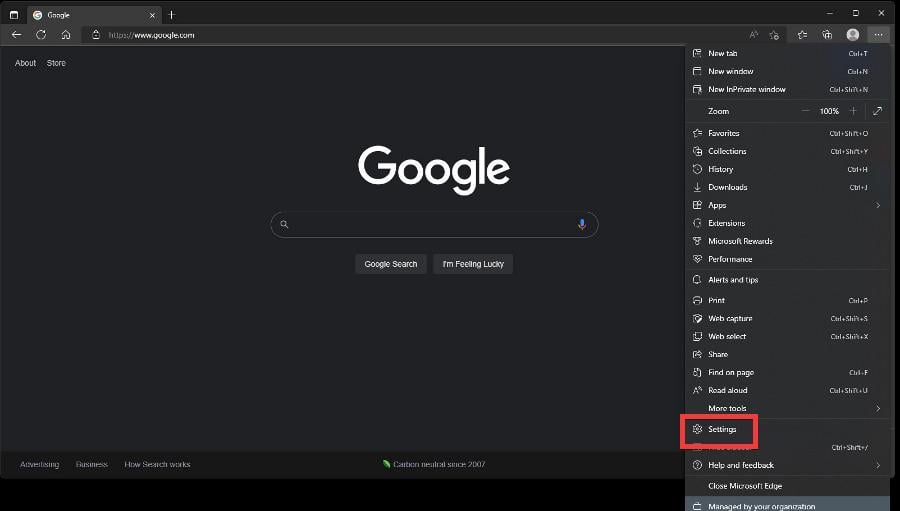Select Find on page
Viewport: 900px width, 511px height.
787,373
